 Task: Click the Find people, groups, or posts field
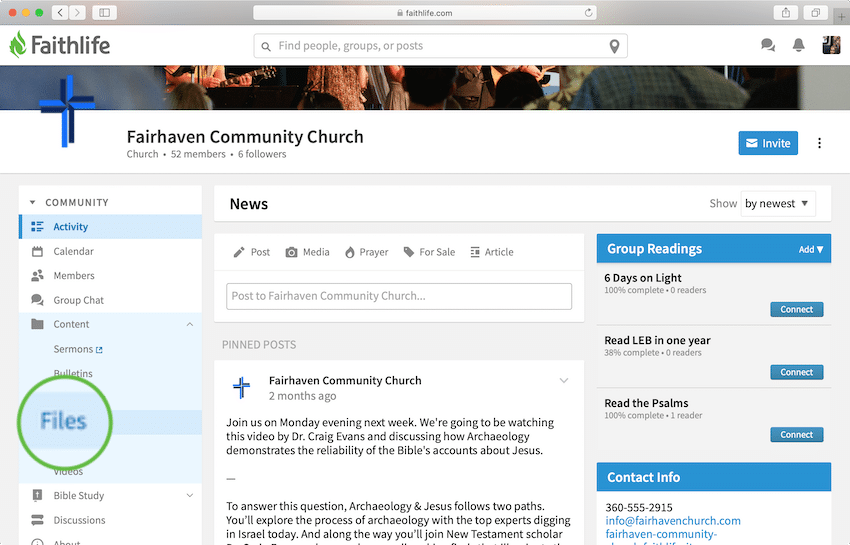tap(440, 46)
